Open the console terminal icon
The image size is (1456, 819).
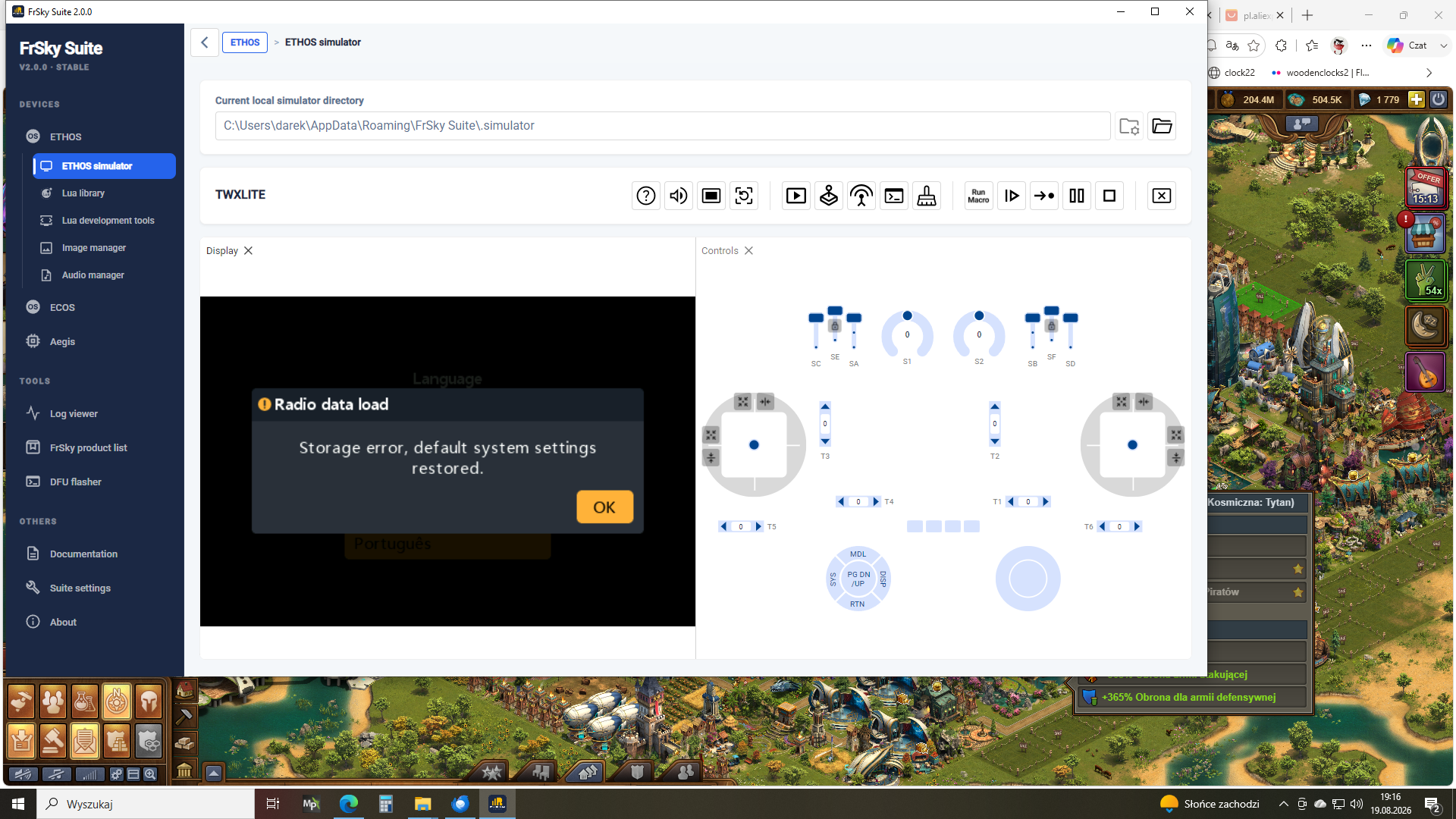(x=894, y=196)
